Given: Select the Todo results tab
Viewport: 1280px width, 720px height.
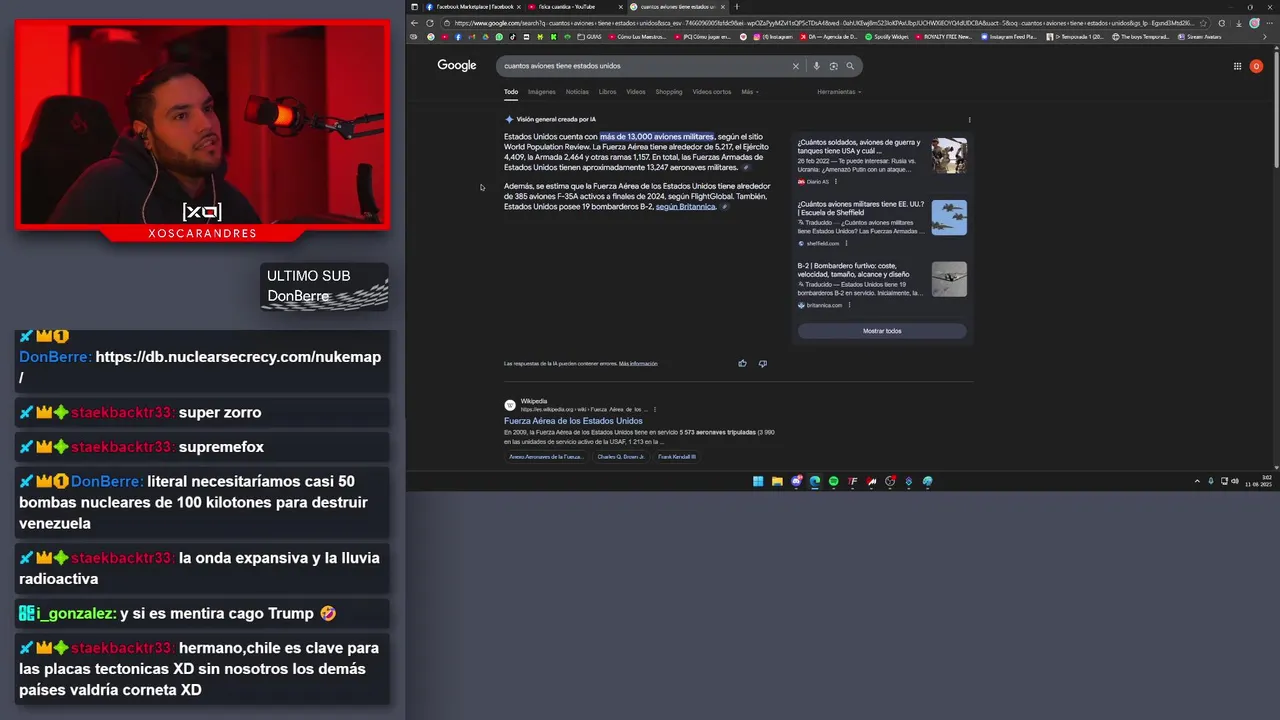Looking at the screenshot, I should pyautogui.click(x=511, y=92).
